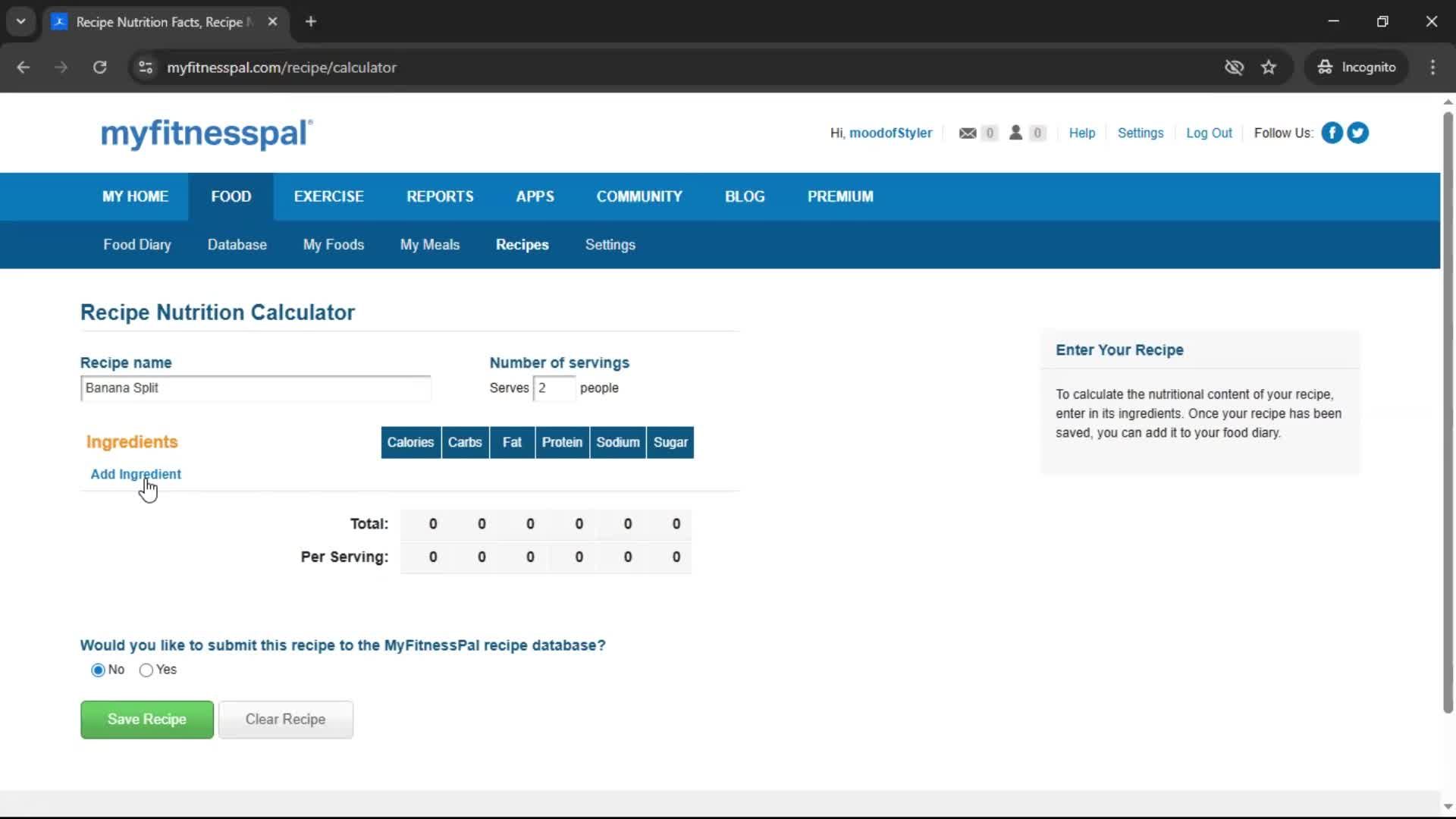The image size is (1456, 819).
Task: Open a new browser tab
Action: coord(311,22)
